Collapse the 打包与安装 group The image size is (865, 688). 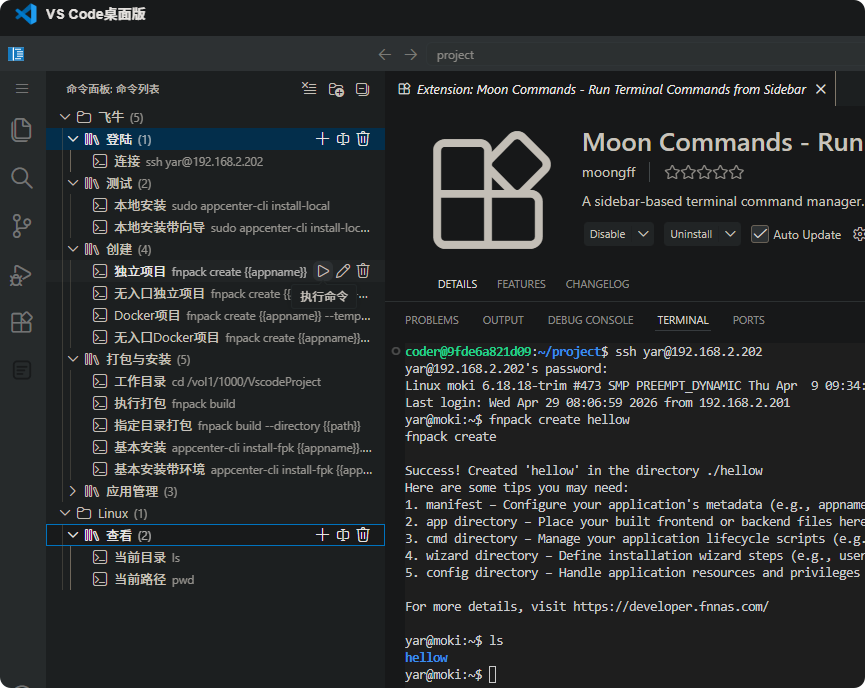[x=73, y=359]
